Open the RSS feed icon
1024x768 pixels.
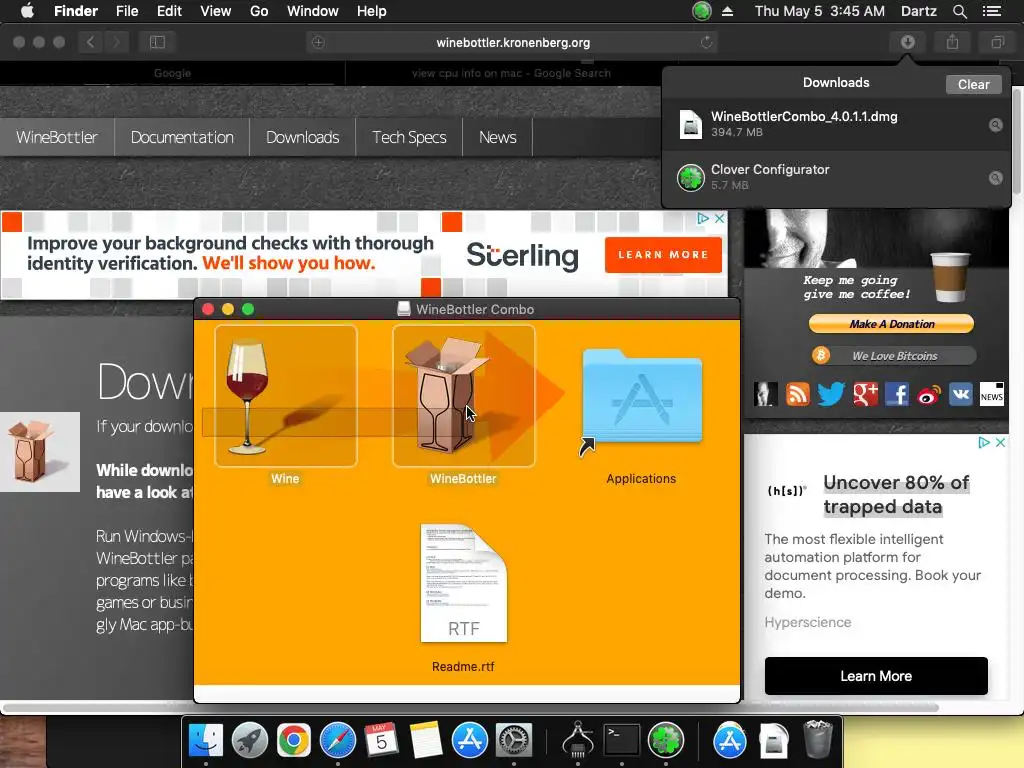click(797, 394)
